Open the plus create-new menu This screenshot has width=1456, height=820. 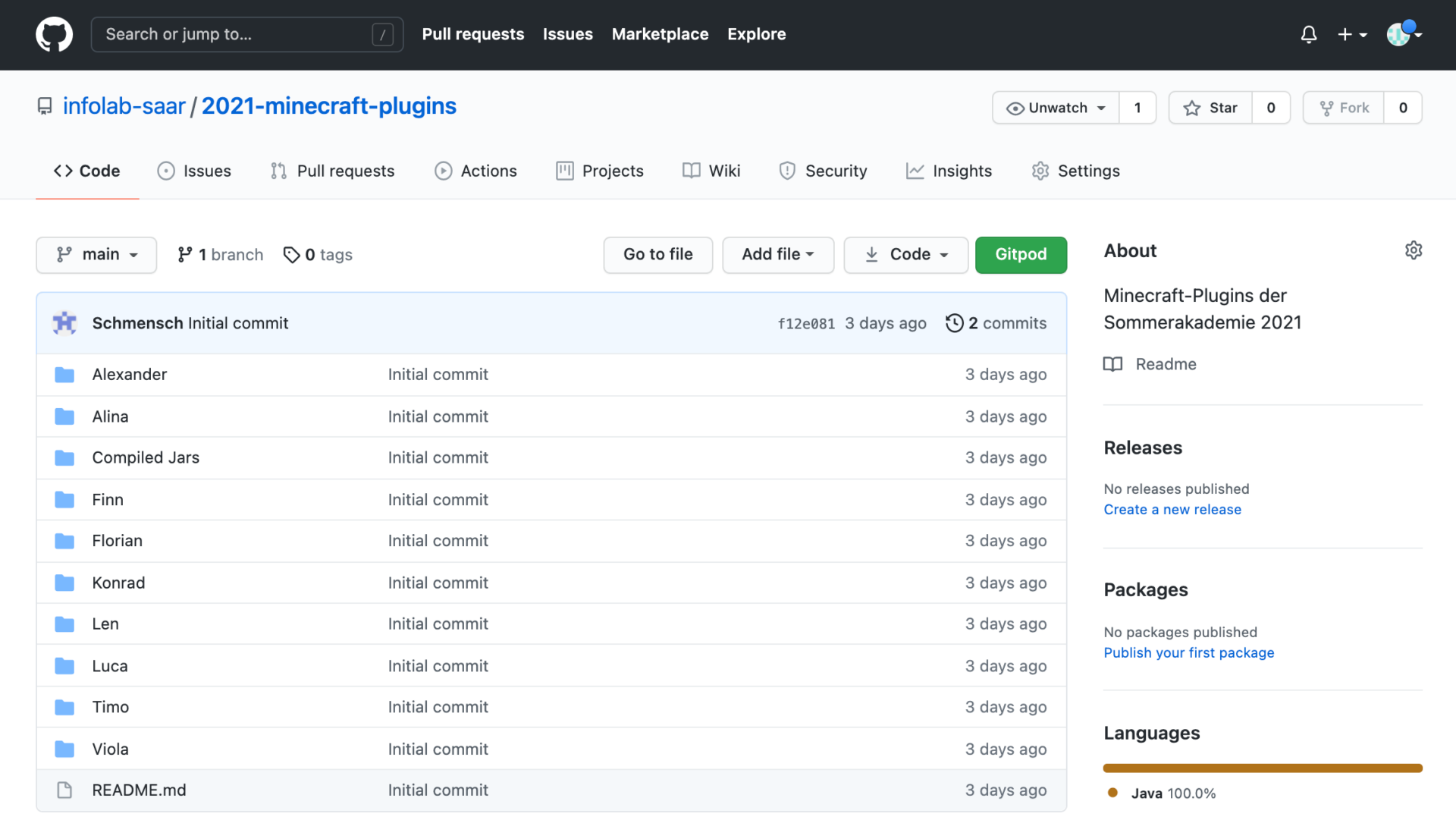click(x=1351, y=34)
